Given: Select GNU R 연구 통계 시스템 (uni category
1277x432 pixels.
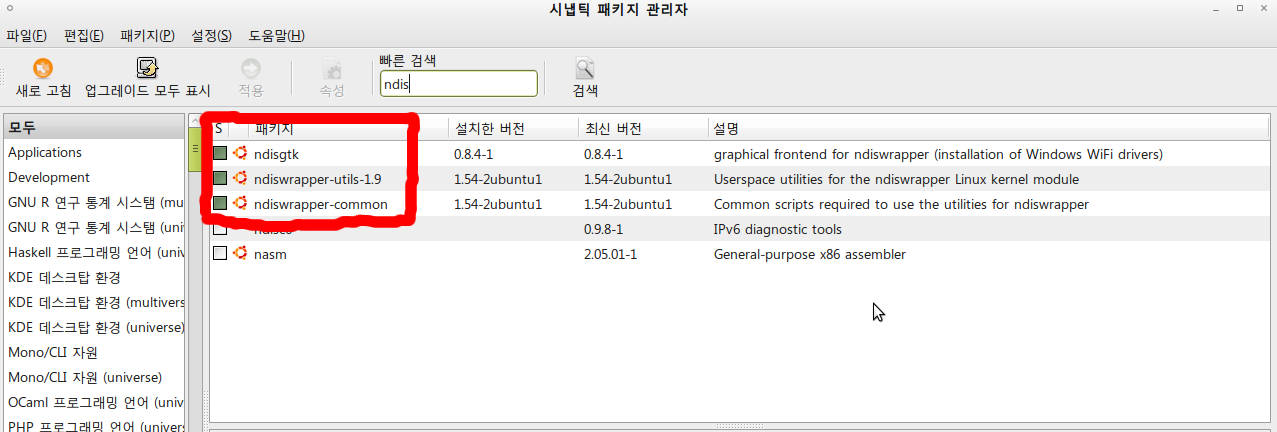Looking at the screenshot, I should coord(95,228).
